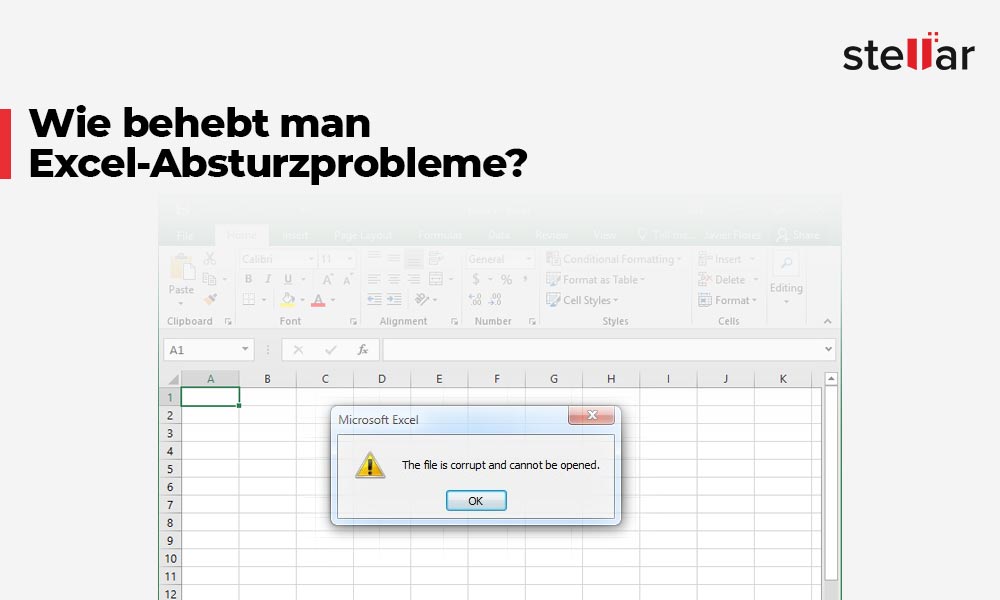
Task: Expand the formula bar
Action: (828, 349)
